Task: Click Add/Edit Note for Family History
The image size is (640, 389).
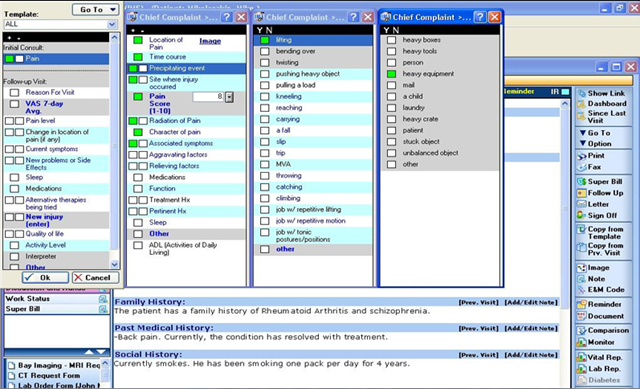Action: click(x=531, y=302)
